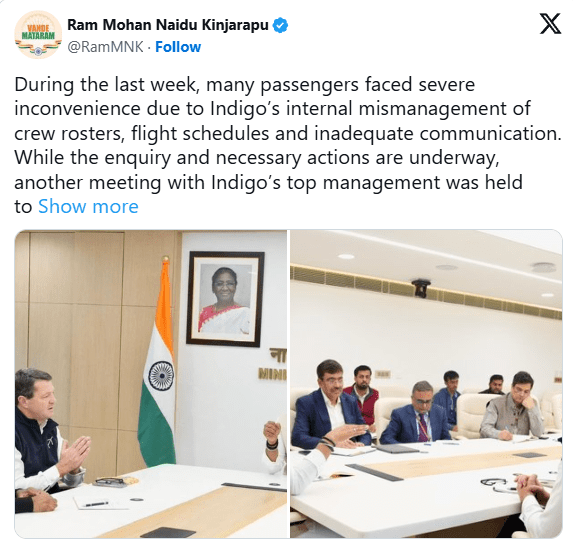Open the Vande Mataram profile avatar
Screen dimensions: 573x545
(38, 35)
